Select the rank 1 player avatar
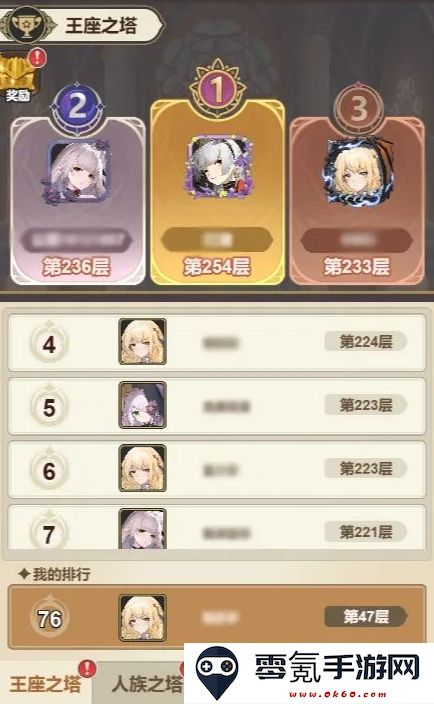Screen dimensions: 434x704 [x=219, y=166]
